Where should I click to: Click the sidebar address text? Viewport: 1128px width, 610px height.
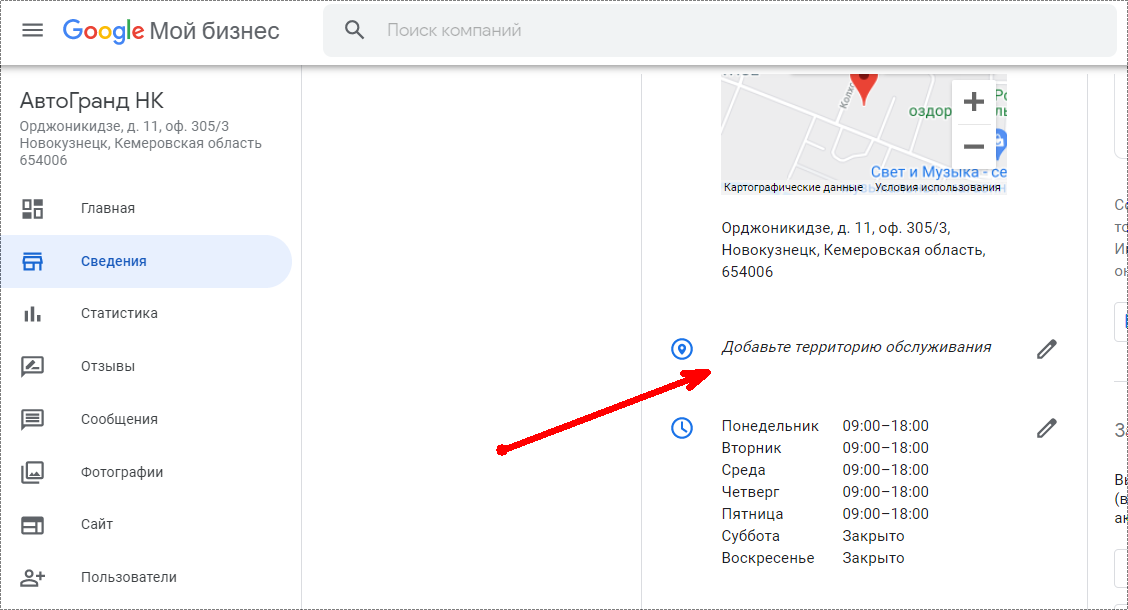click(140, 143)
